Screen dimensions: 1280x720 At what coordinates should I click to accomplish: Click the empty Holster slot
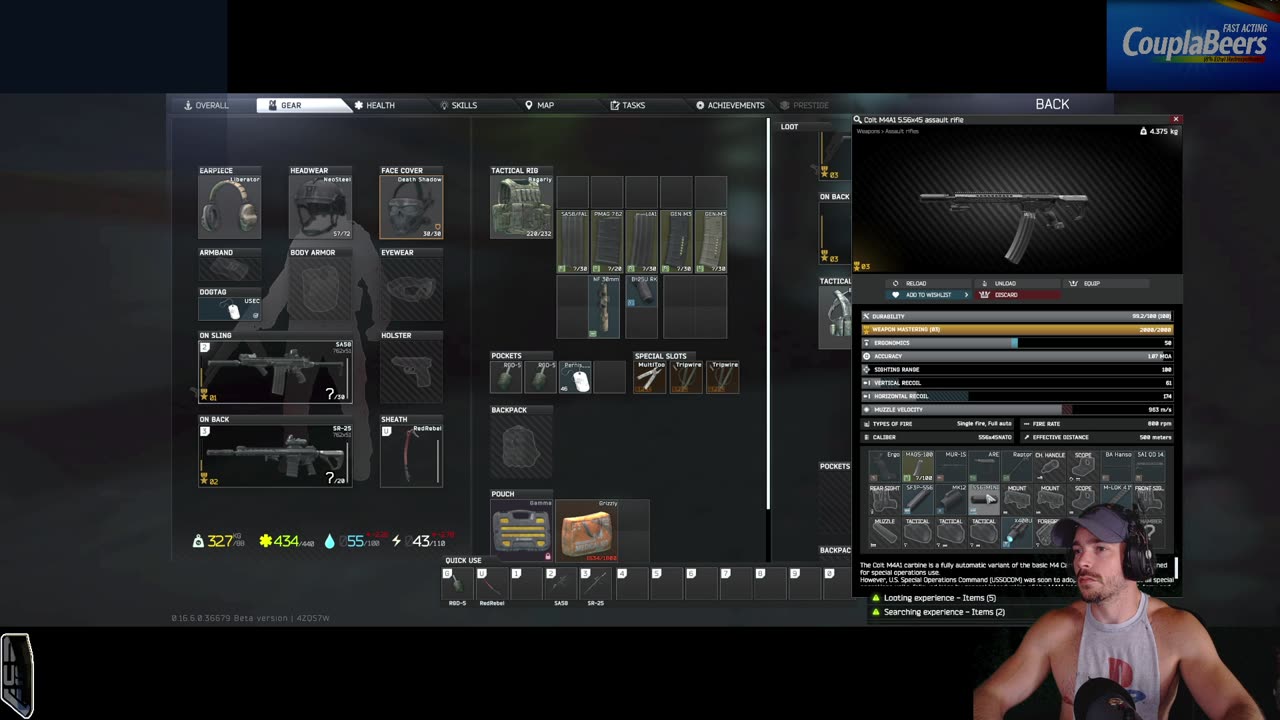coord(411,372)
